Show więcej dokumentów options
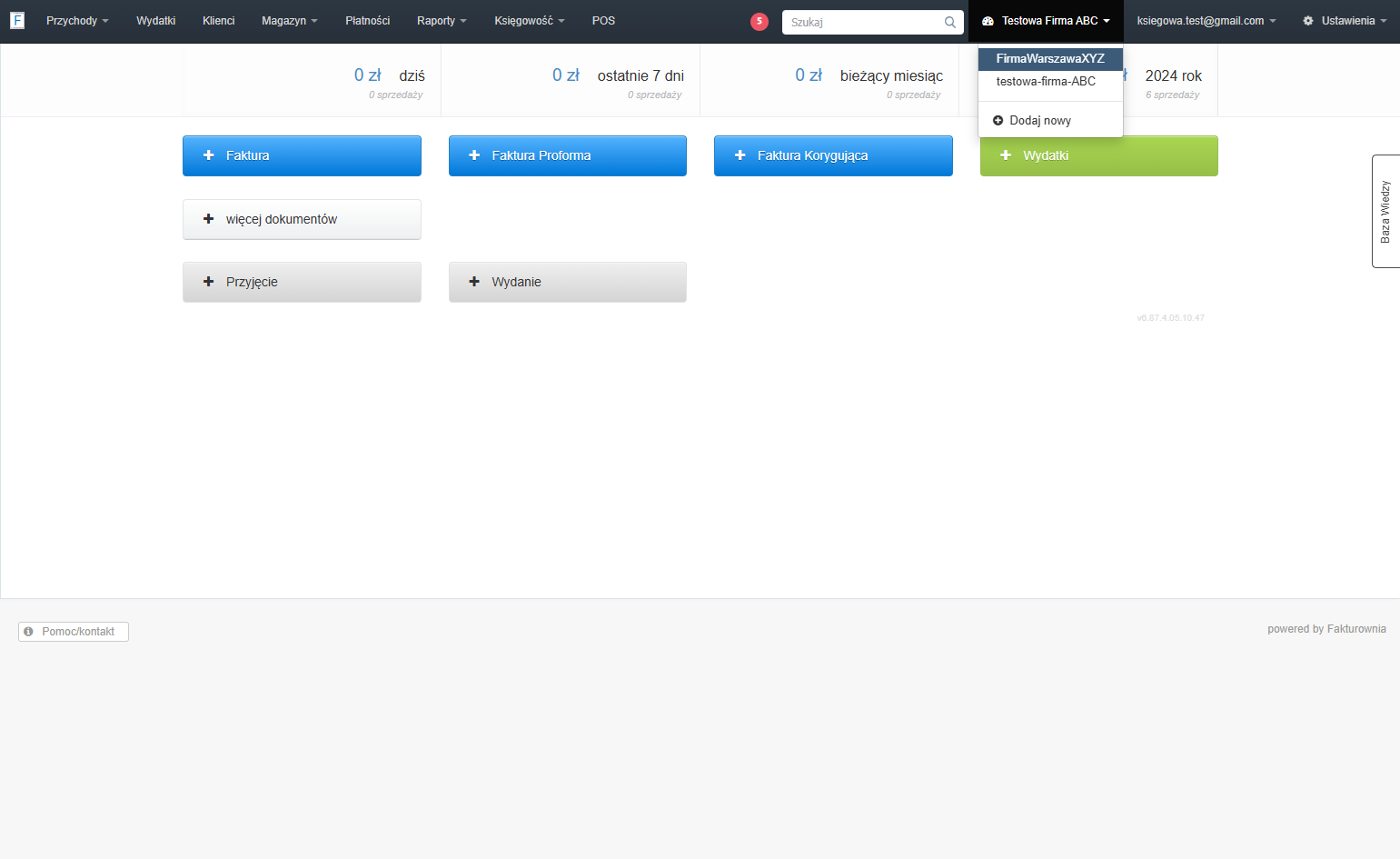 pyautogui.click(x=302, y=219)
